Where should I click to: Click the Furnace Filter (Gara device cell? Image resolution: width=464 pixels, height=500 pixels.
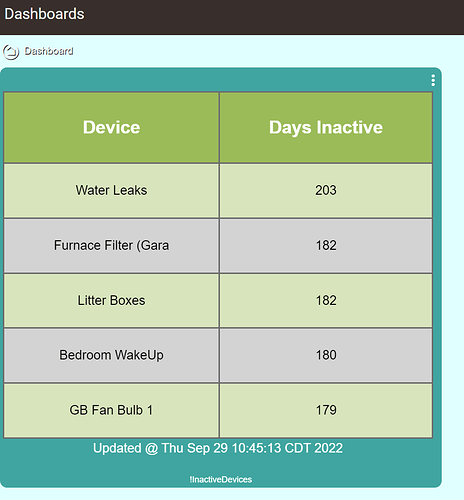tap(111, 246)
